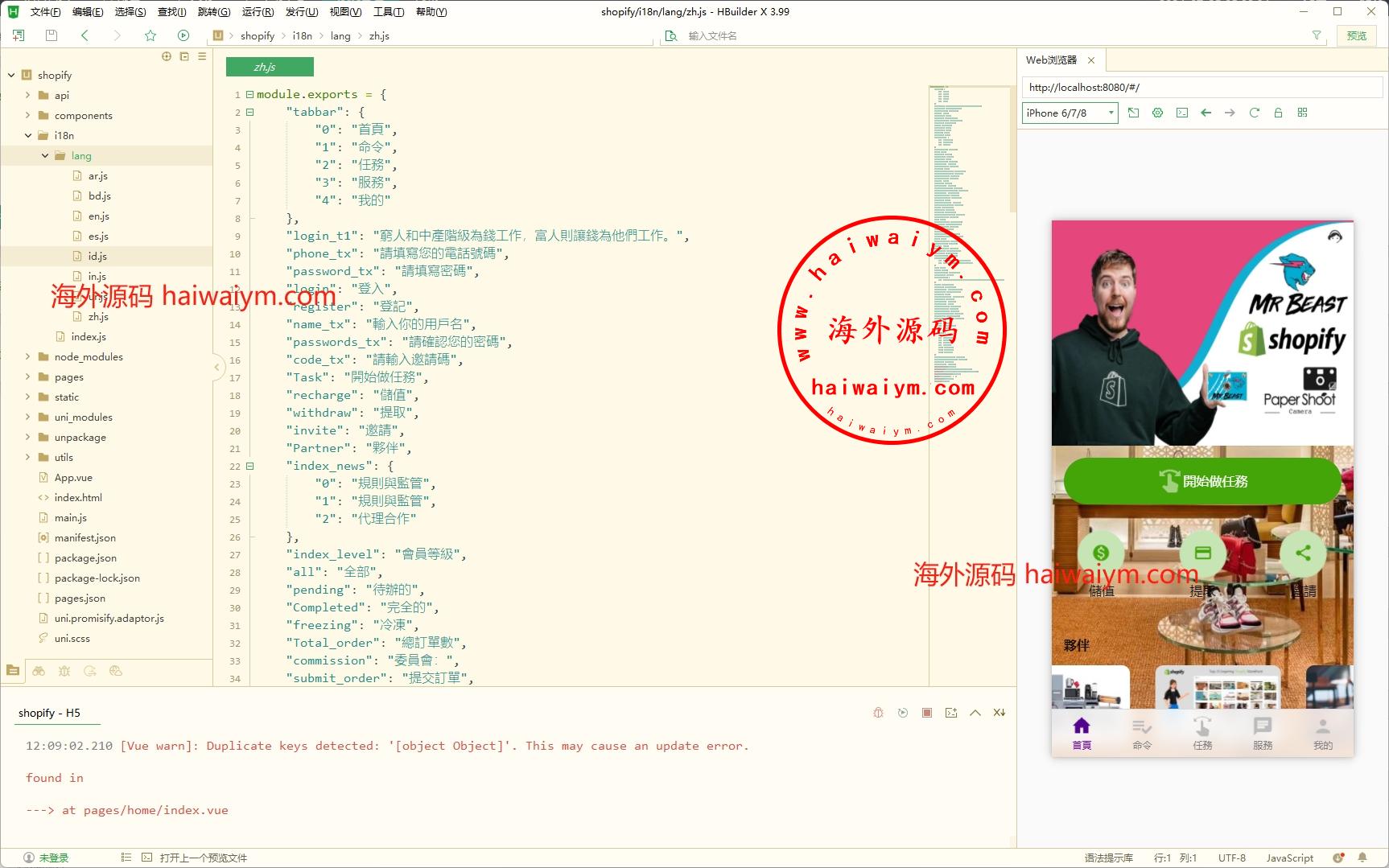This screenshot has height=868, width=1389.
Task: Refresh the built-in web browser preview
Action: 1254,113
